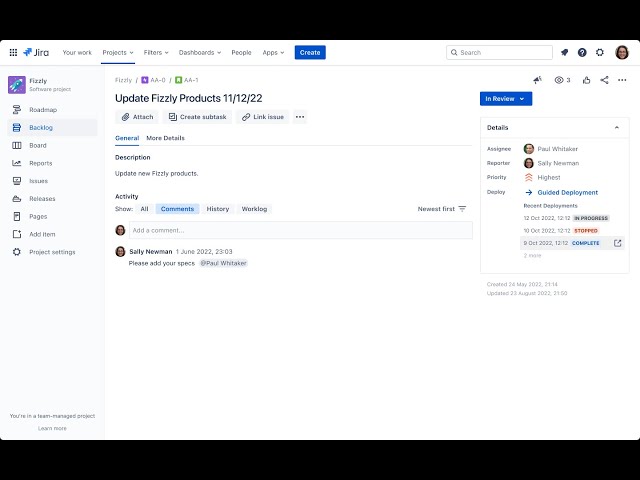640x480 pixels.
Task: Open settings gear in the top bar
Action: pyautogui.click(x=600, y=52)
